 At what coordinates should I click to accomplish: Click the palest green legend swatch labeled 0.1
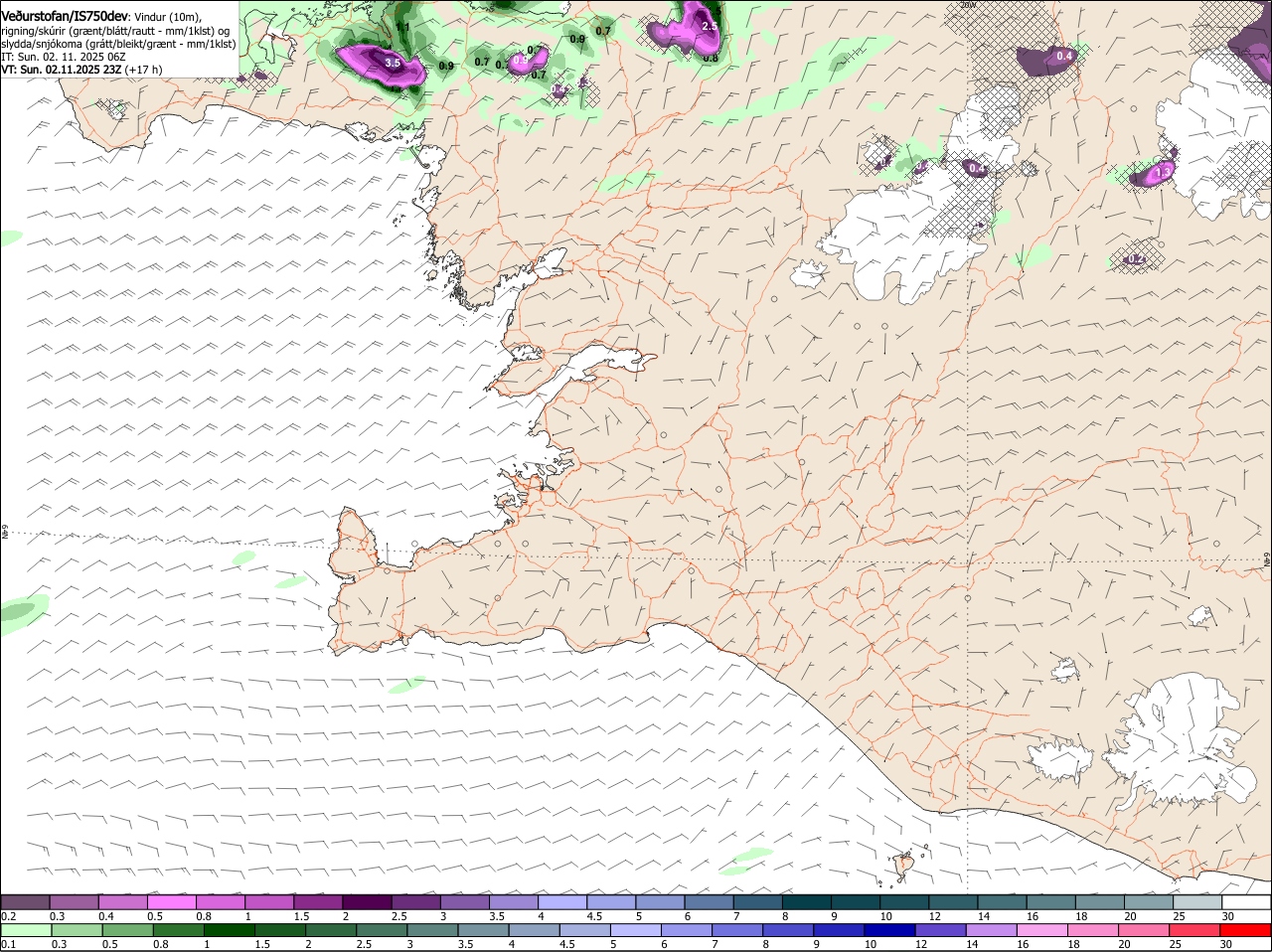[x=26, y=929]
